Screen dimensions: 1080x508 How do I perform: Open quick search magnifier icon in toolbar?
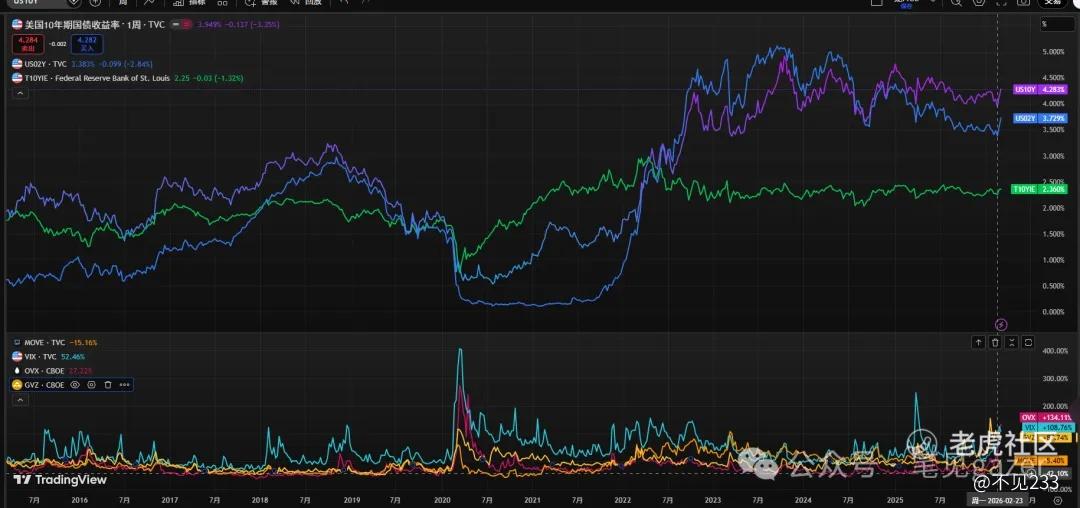(x=957, y=3)
